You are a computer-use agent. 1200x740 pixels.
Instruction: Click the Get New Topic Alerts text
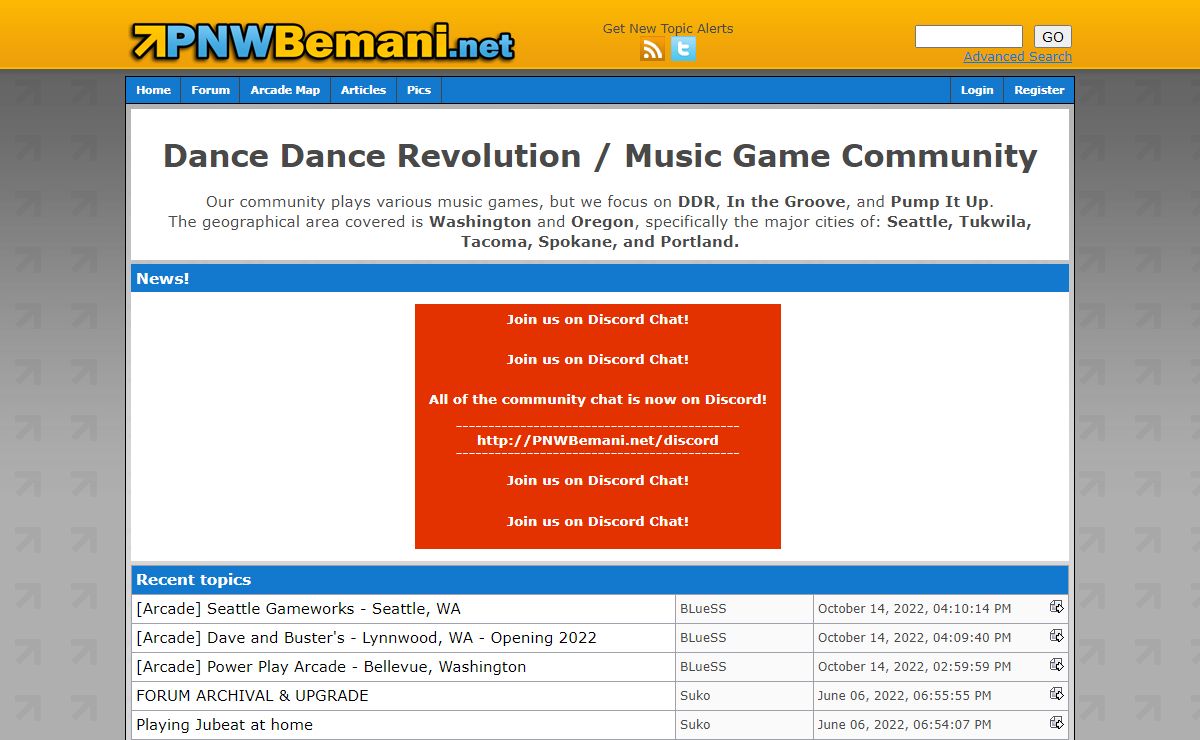(668, 28)
